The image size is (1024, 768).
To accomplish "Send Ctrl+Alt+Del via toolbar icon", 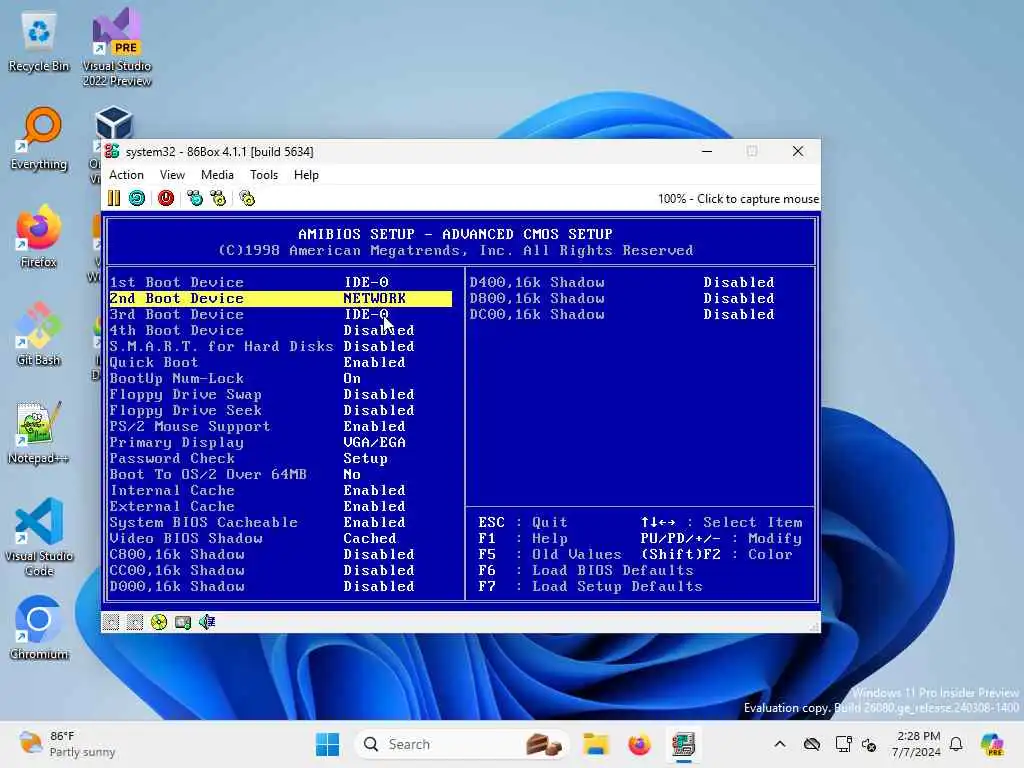I will point(195,199).
